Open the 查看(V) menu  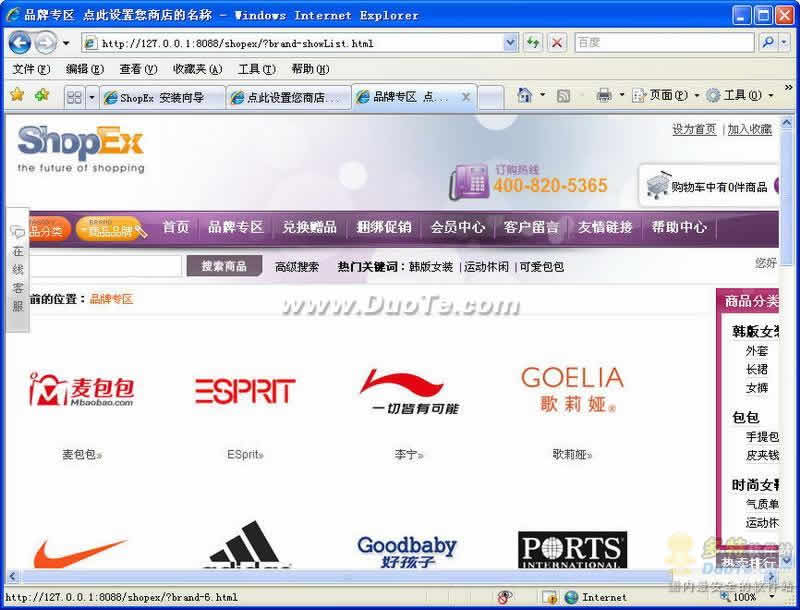coord(138,69)
